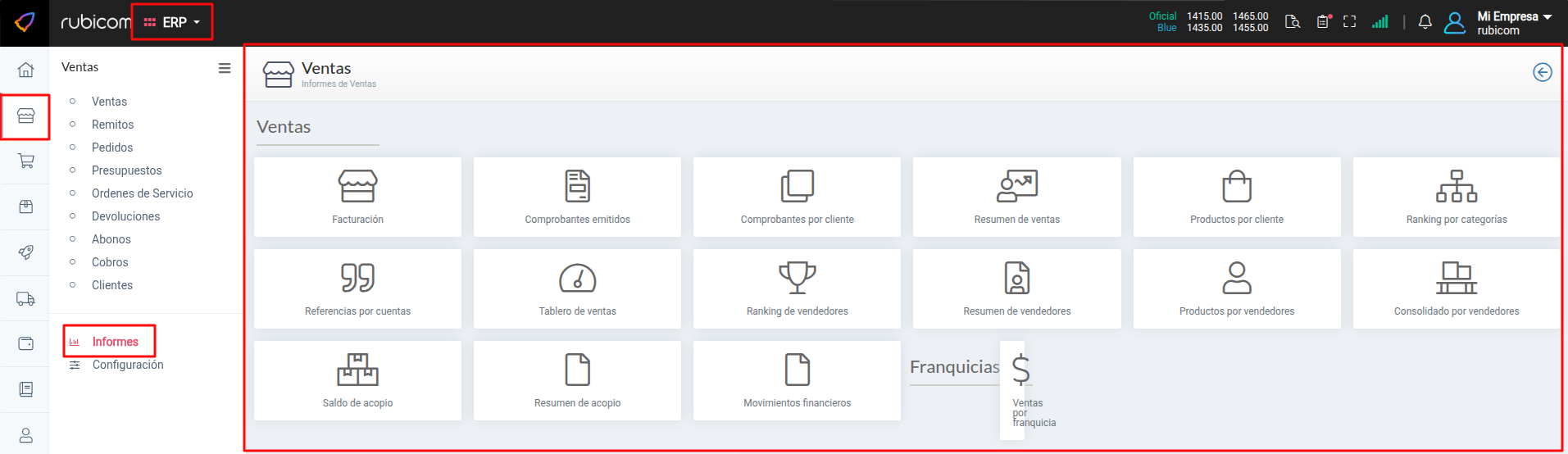
Task: Open Ranking de vendedores report
Action: [x=797, y=288]
